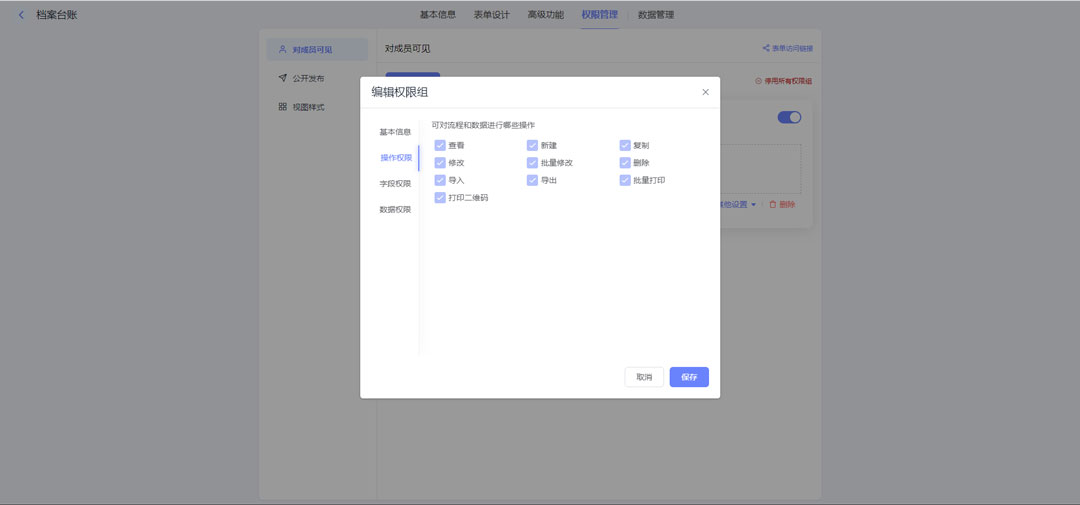Click the share icon for 表单访问链接
1080x505 pixels.
coord(765,48)
